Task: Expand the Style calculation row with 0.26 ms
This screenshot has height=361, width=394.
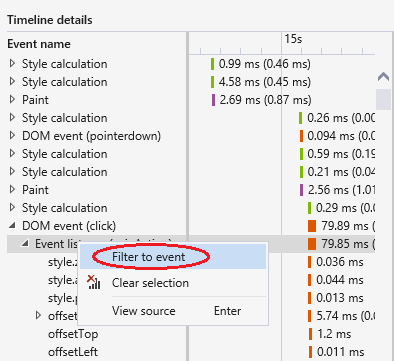Action: pyautogui.click(x=12, y=117)
